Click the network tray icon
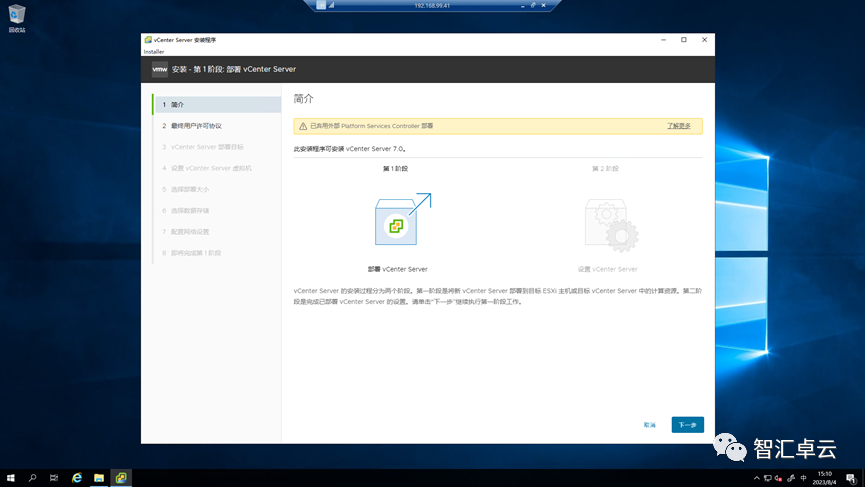Viewport: 865px width, 487px height. coord(767,478)
